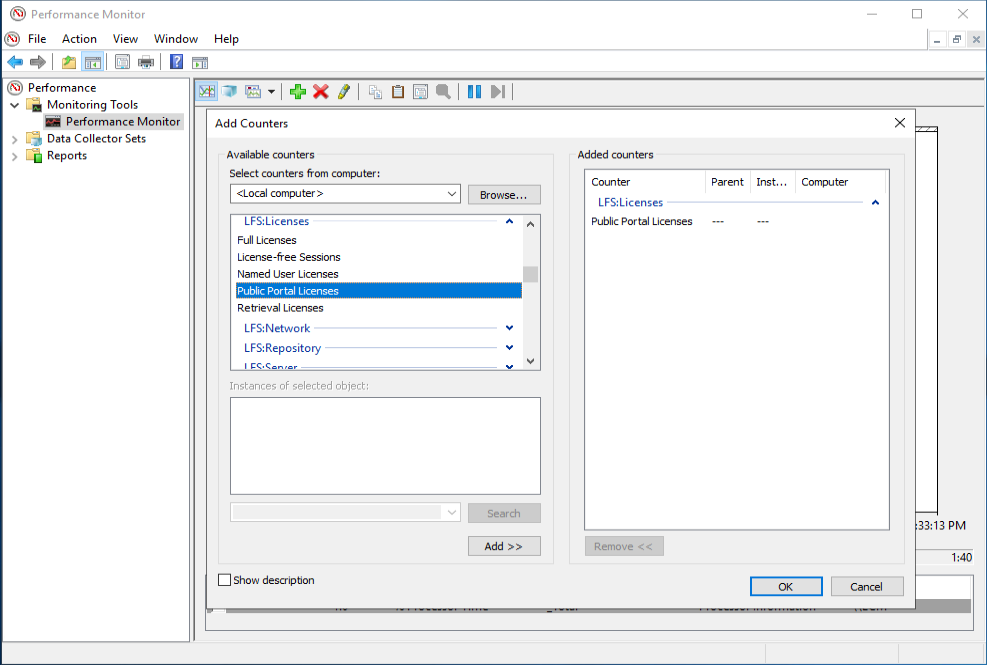Click the Forward arrow in the main toolbar
The height and width of the screenshot is (665, 987).
pyautogui.click(x=38, y=62)
